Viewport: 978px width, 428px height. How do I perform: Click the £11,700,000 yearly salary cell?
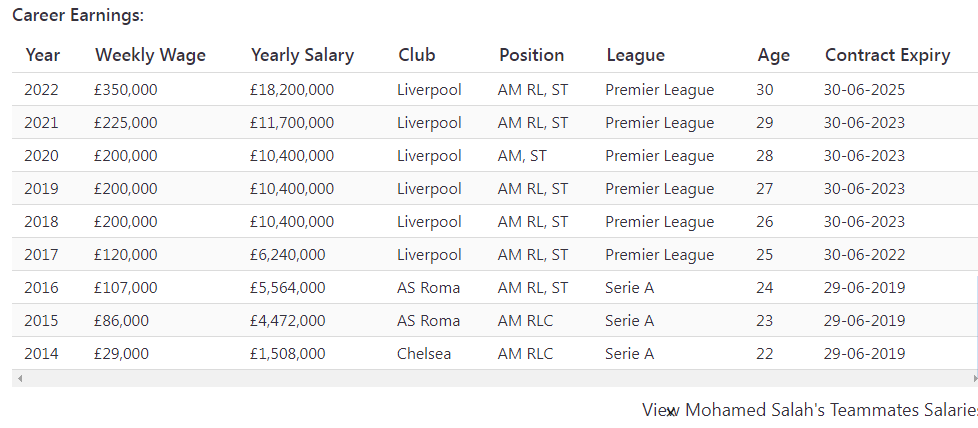click(x=292, y=123)
